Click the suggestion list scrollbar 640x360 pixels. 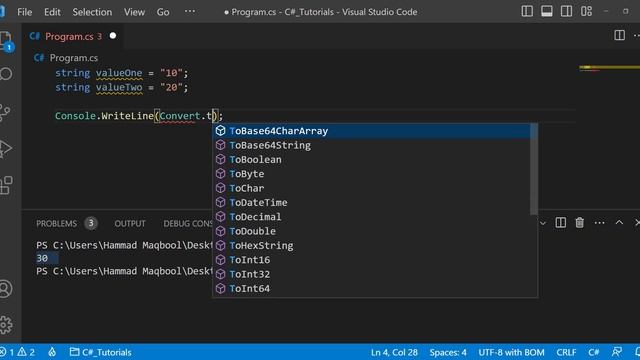point(533,169)
